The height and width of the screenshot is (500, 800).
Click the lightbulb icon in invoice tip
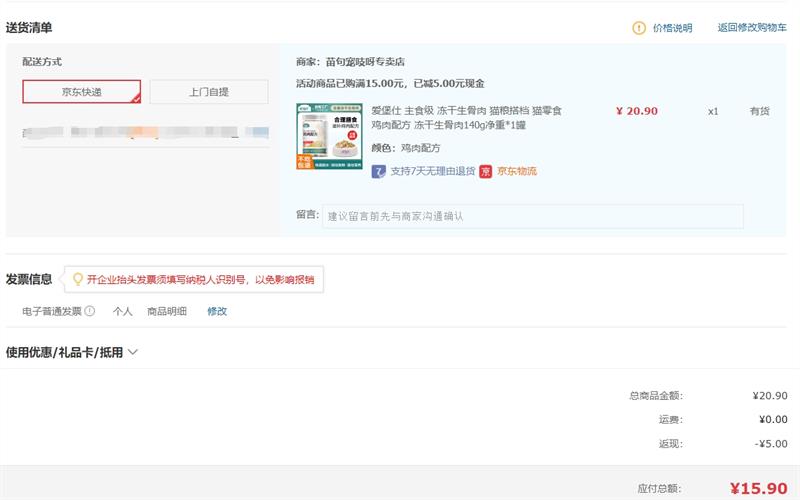[x=77, y=279]
